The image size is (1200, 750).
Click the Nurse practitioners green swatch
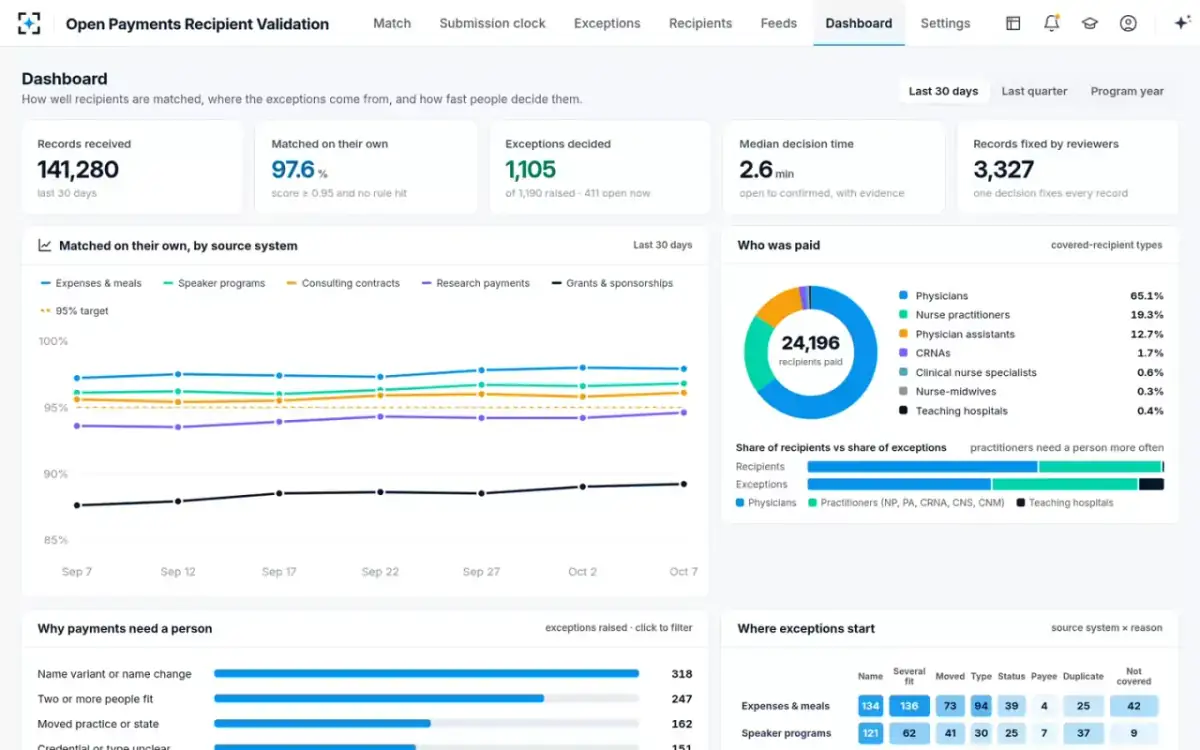(x=903, y=315)
